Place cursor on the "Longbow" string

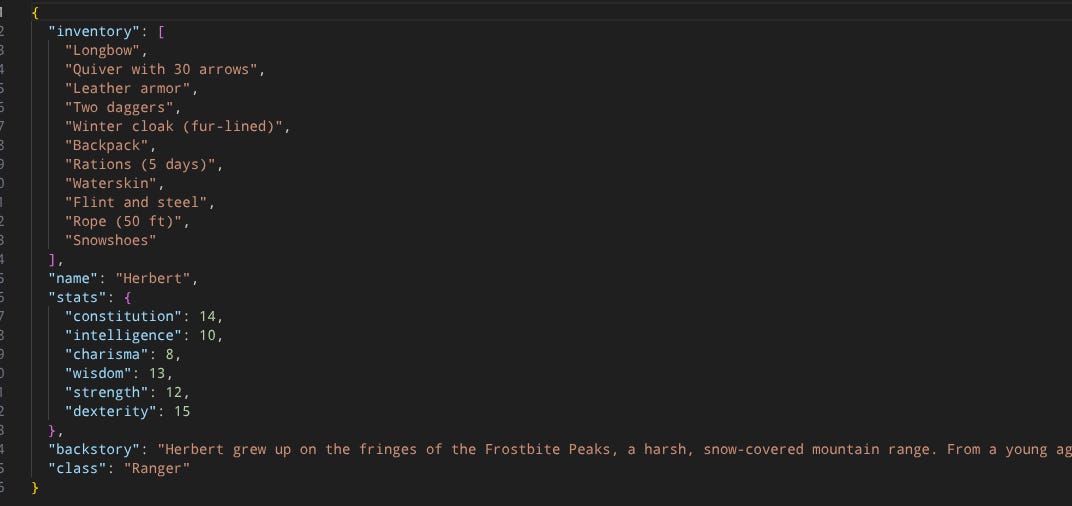(102, 51)
